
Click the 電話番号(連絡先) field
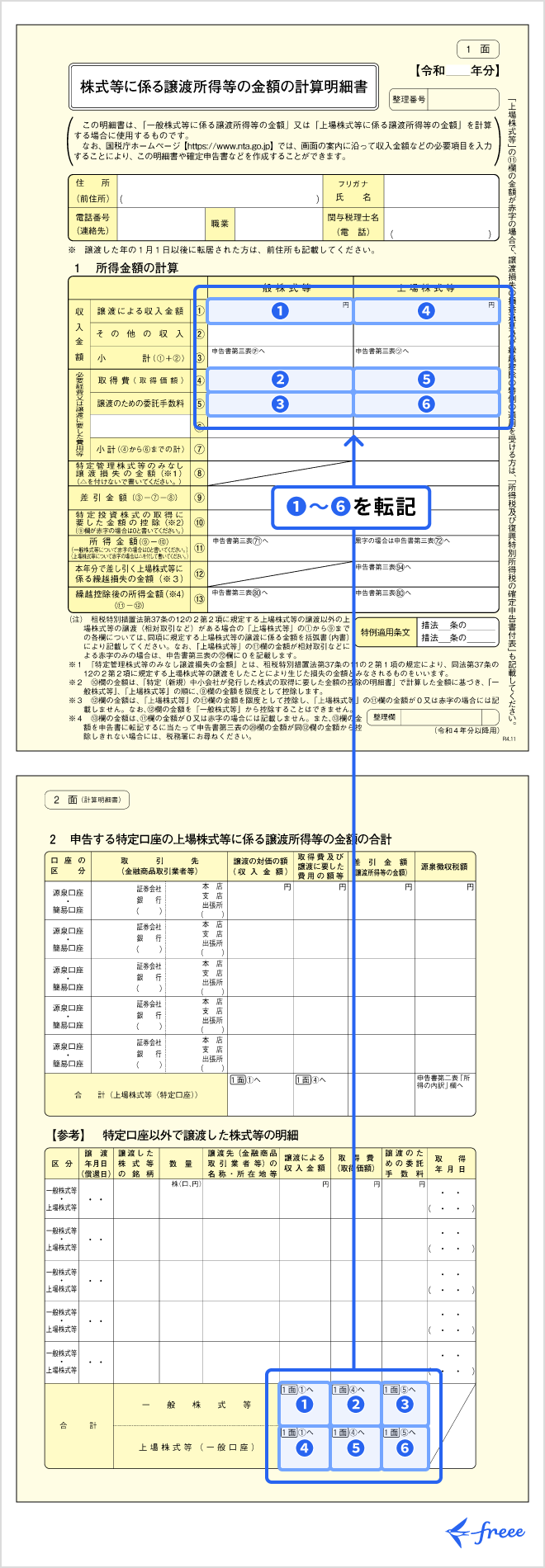pyautogui.click(x=160, y=224)
